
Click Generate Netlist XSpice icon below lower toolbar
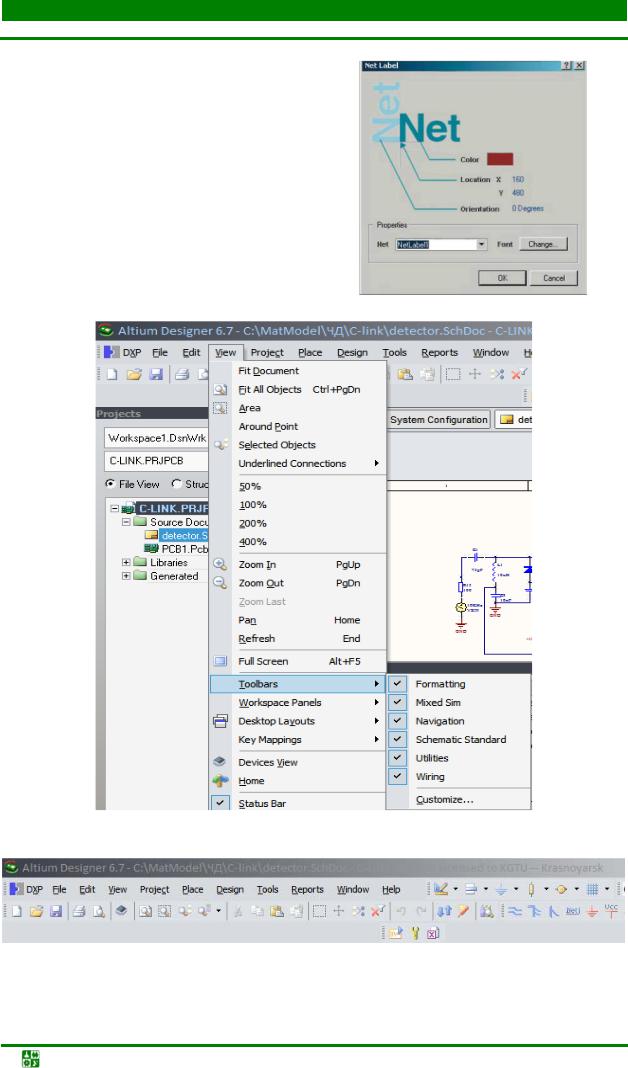tap(434, 933)
